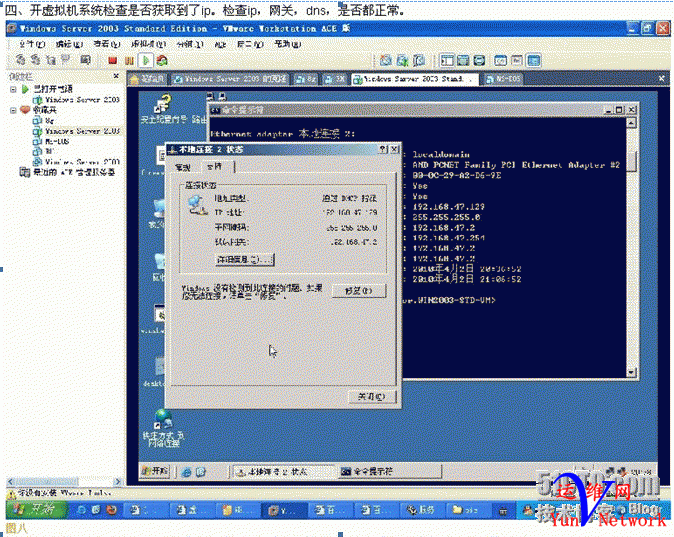Click the appliance view toolbar icon

[x=517, y=61]
